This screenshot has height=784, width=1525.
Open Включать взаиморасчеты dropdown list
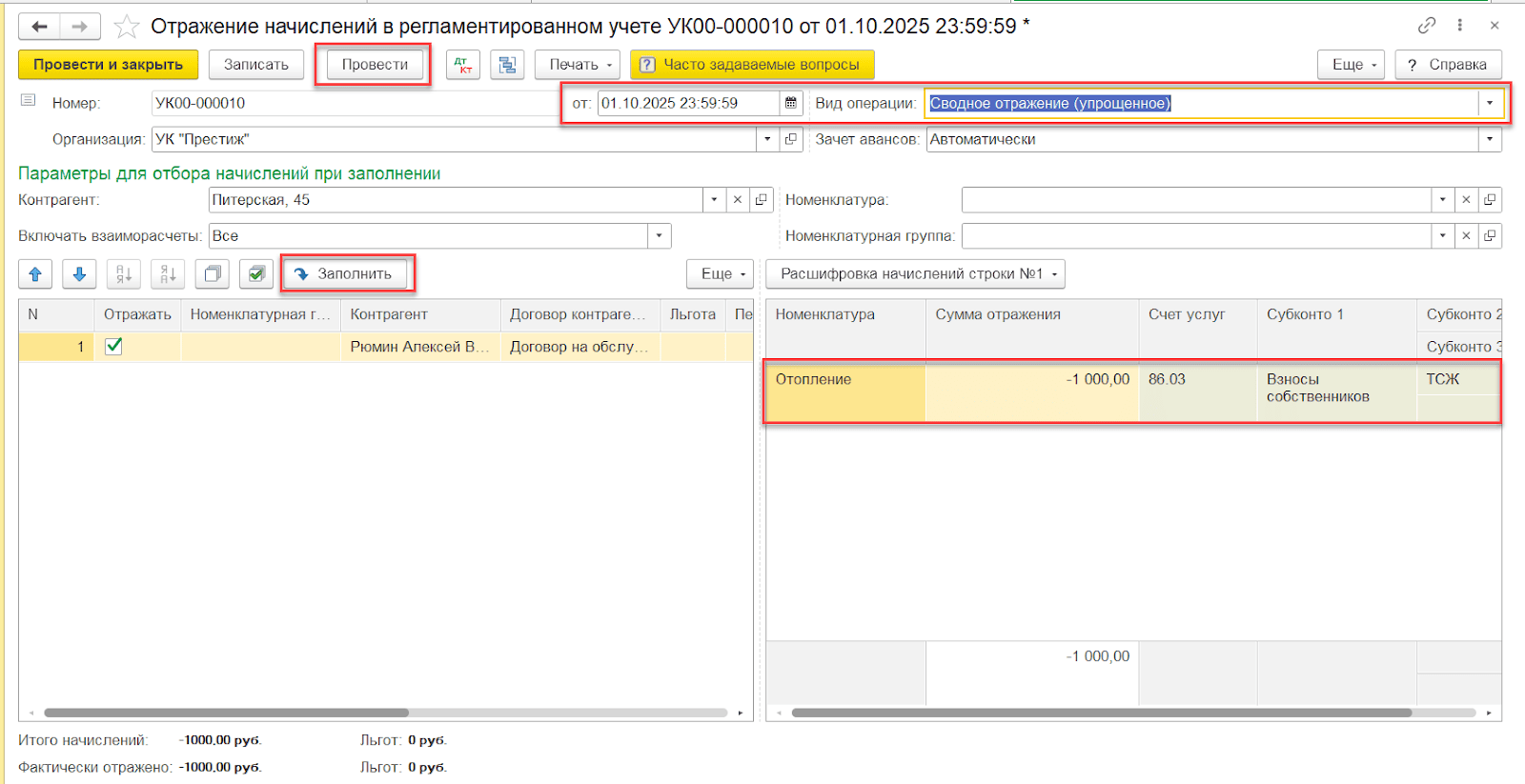(659, 236)
